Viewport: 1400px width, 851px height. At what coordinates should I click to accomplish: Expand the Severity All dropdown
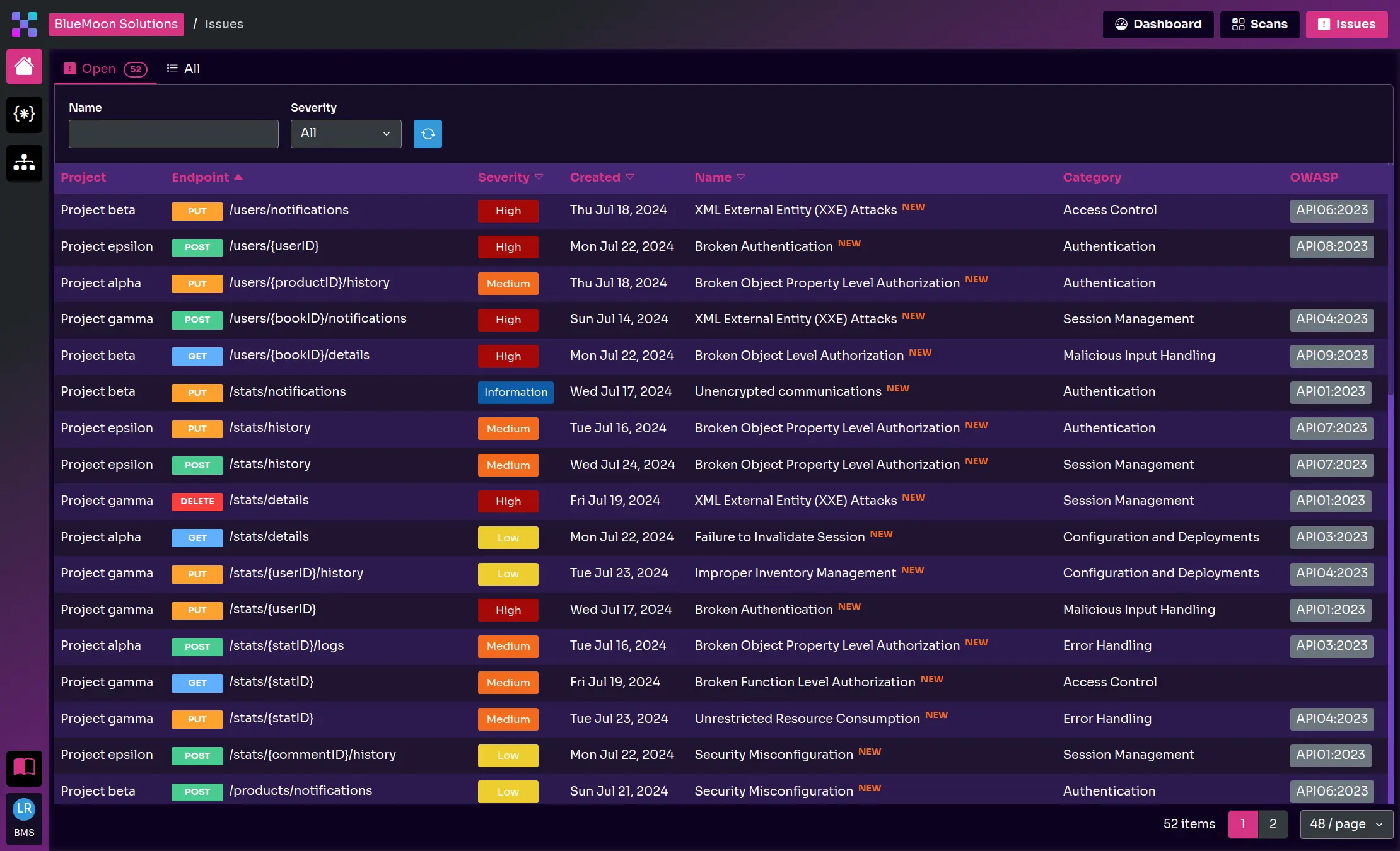[346, 134]
